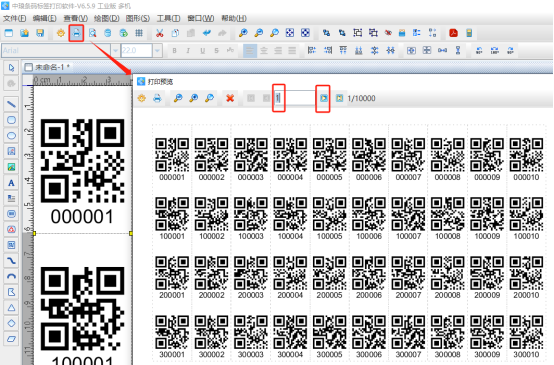
Task: Click the page number input field
Action: [x=295, y=98]
